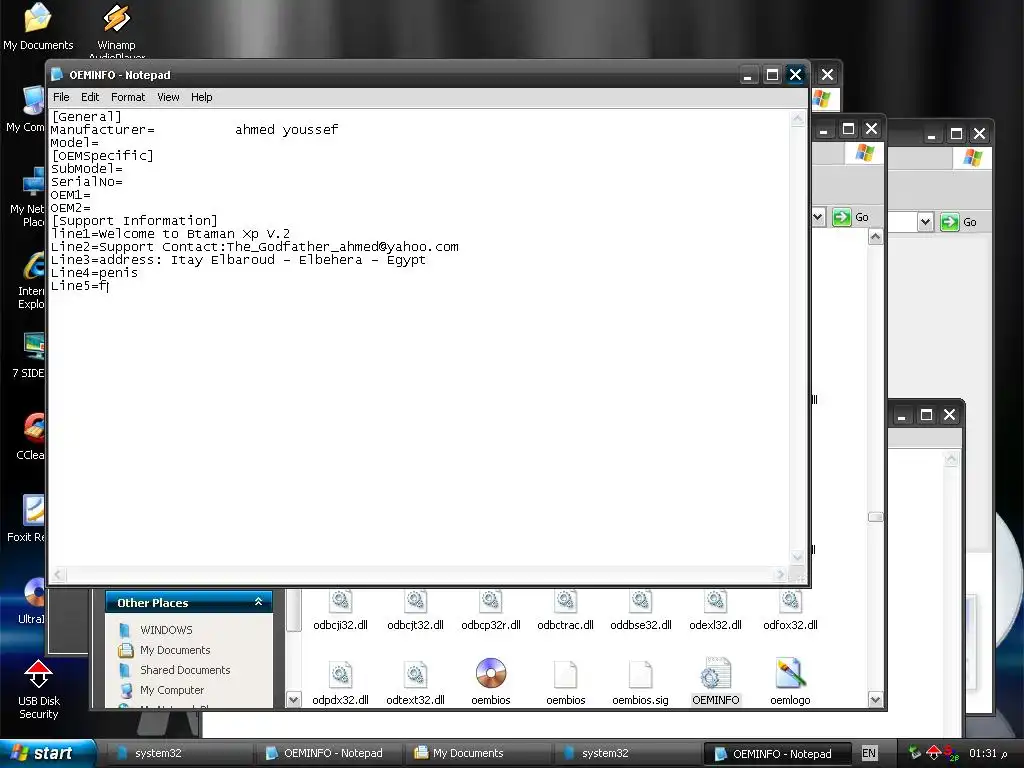This screenshot has height=768, width=1024.
Task: Click the Start button
Action: coord(48,753)
